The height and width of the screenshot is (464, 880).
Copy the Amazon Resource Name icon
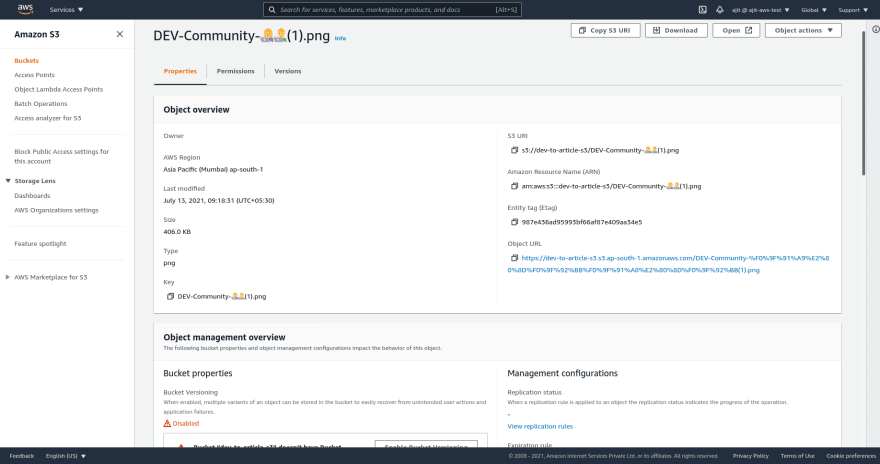tap(514, 186)
